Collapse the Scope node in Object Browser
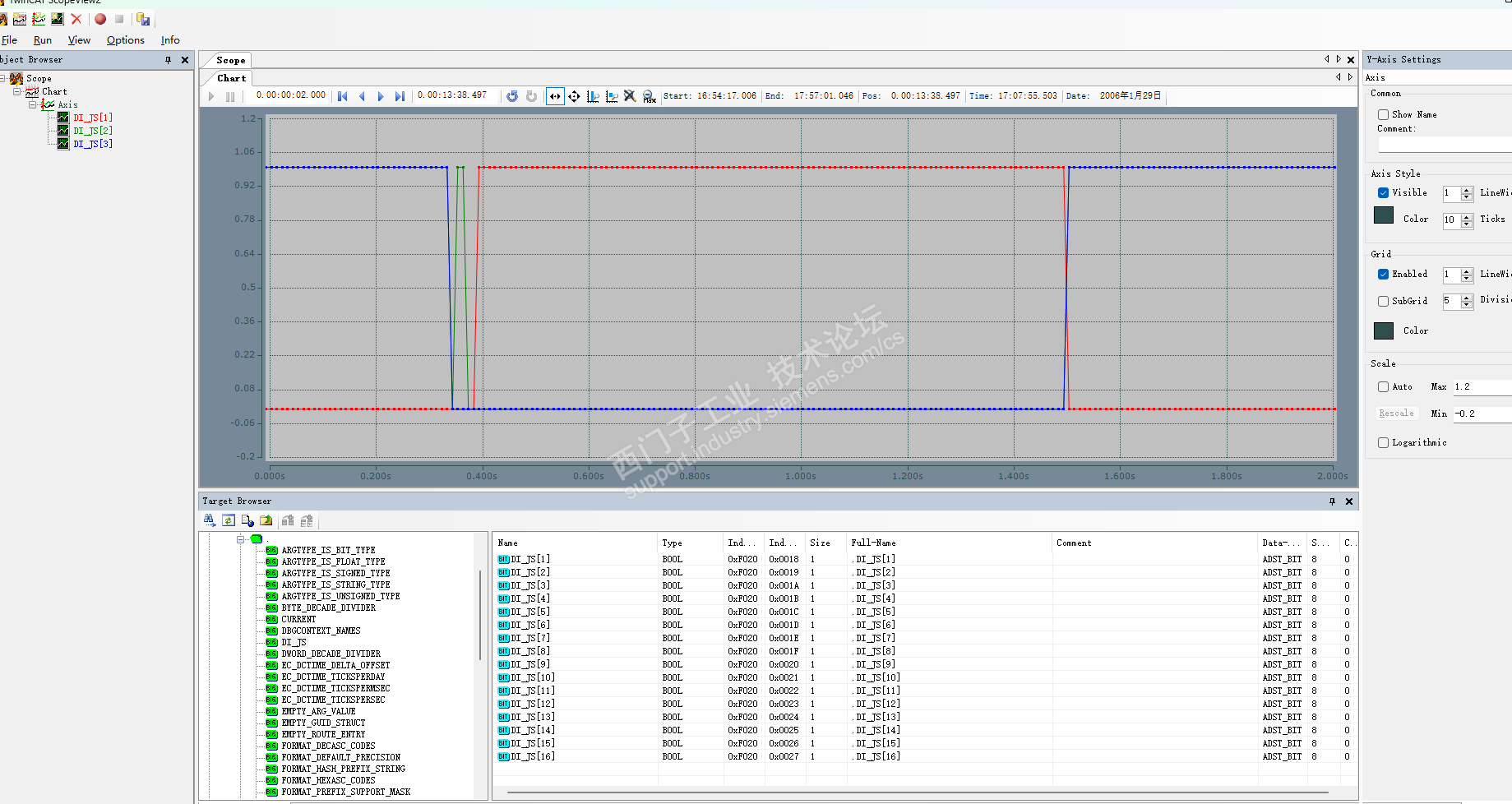This screenshot has width=1512, height=804. pyautogui.click(x=3, y=79)
